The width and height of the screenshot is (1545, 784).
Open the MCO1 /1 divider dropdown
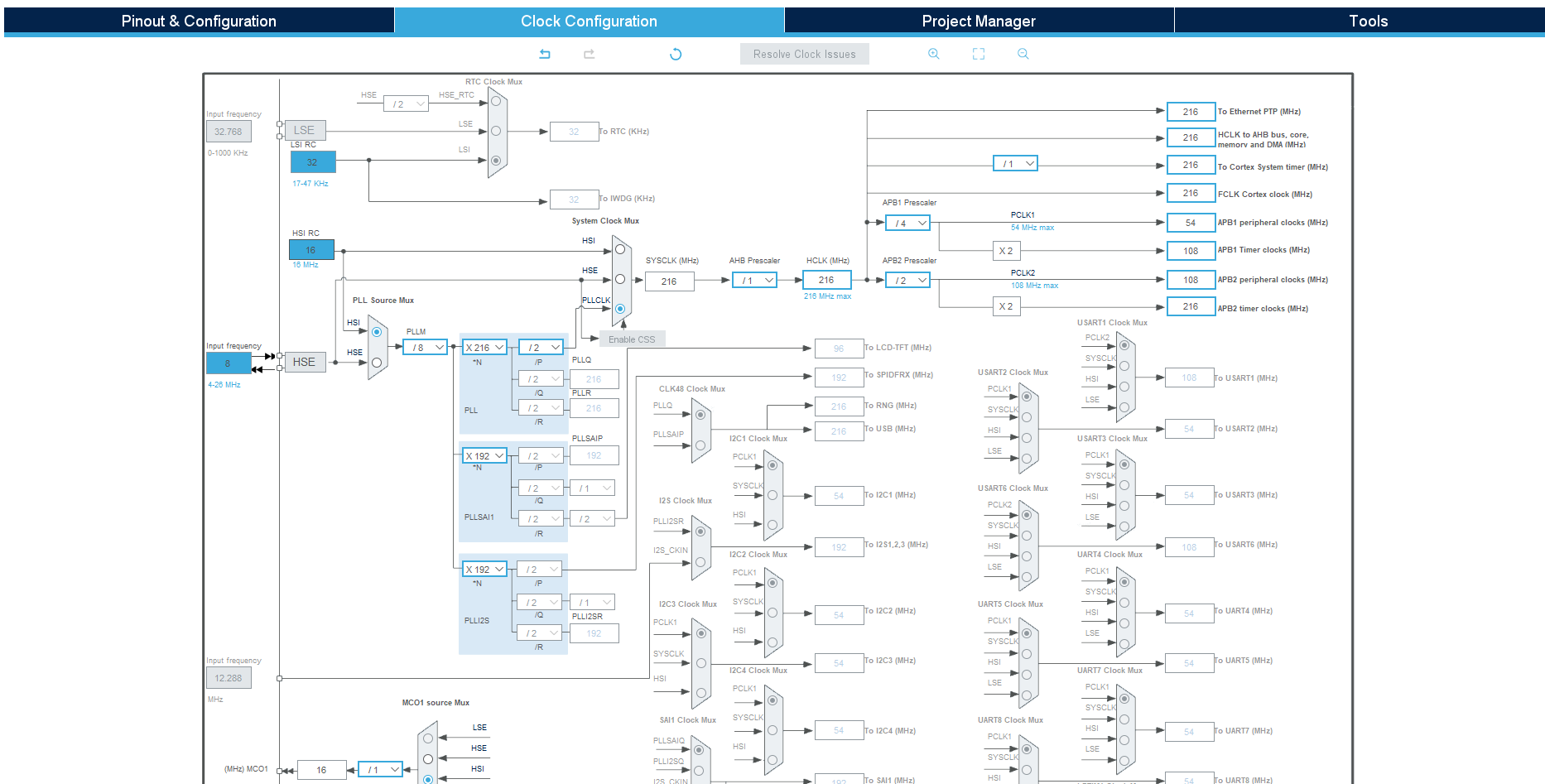coord(380,770)
